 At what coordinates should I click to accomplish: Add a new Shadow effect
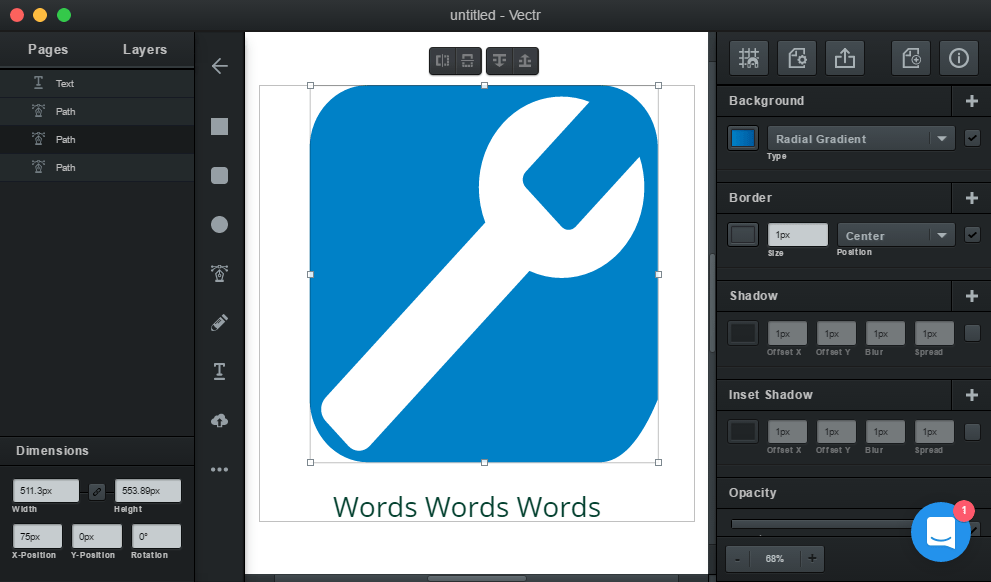(x=971, y=295)
